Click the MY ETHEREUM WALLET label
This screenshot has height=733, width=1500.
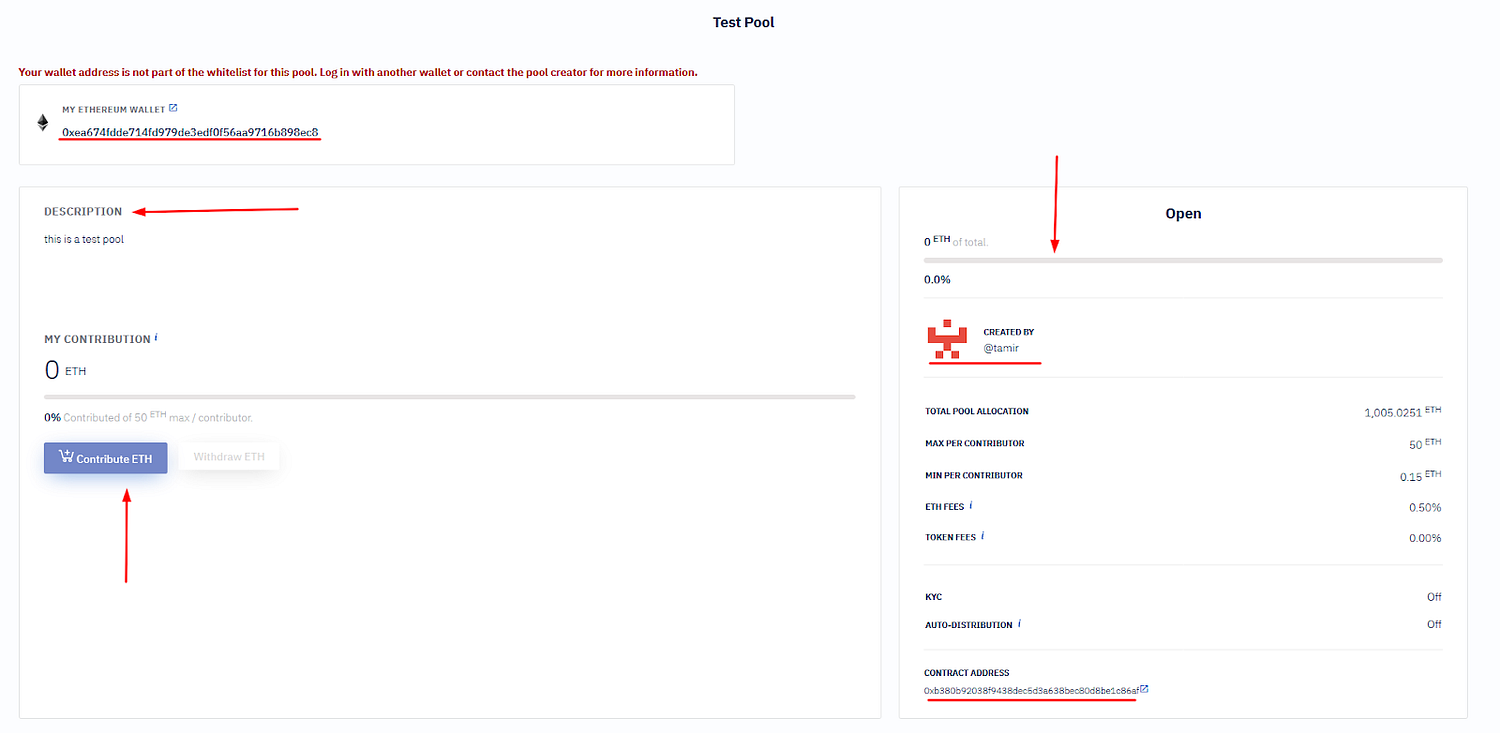pyautogui.click(x=114, y=109)
